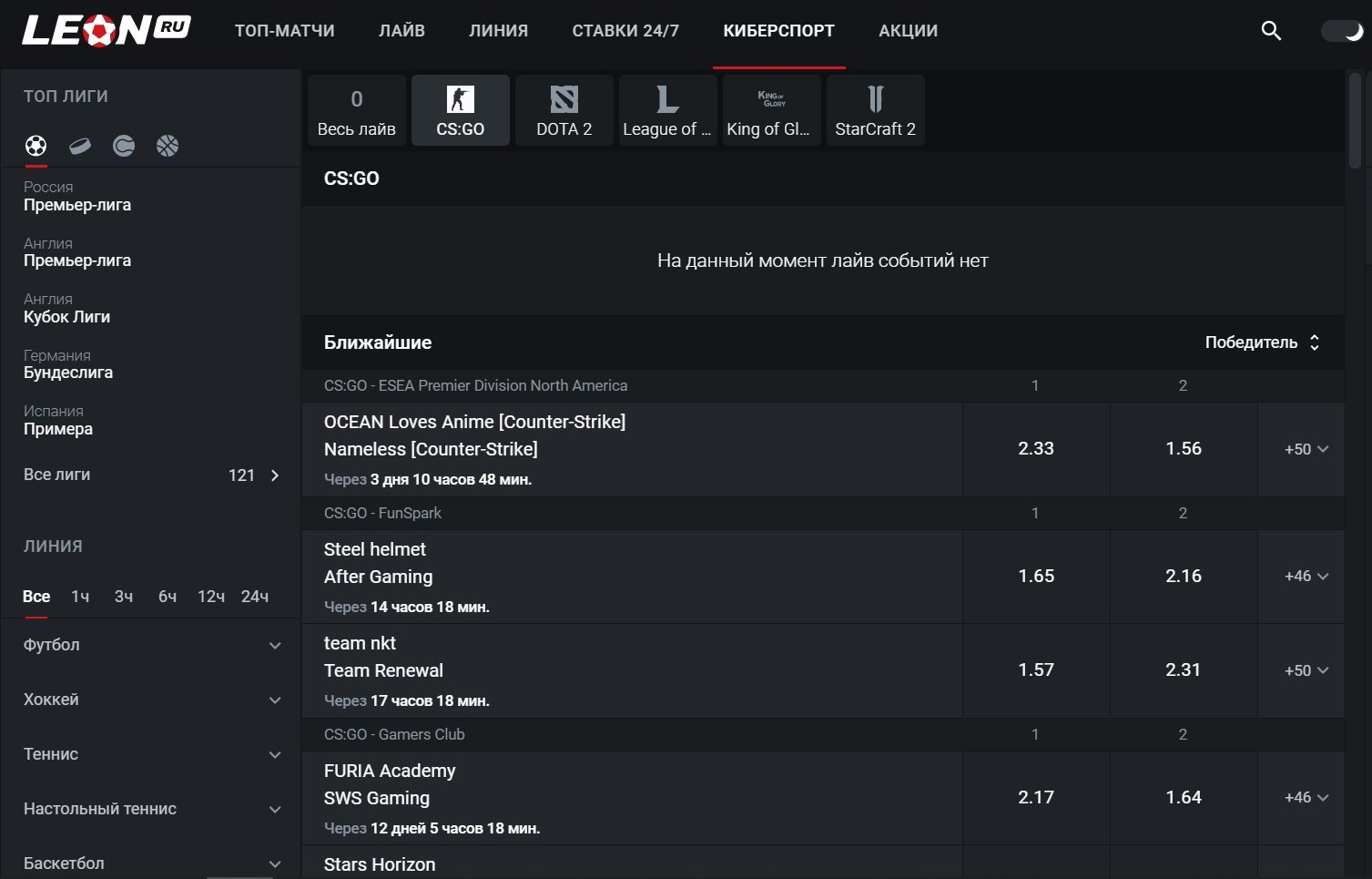Select the Все time filter
Viewport: 1372px width, 879px height.
coord(36,597)
